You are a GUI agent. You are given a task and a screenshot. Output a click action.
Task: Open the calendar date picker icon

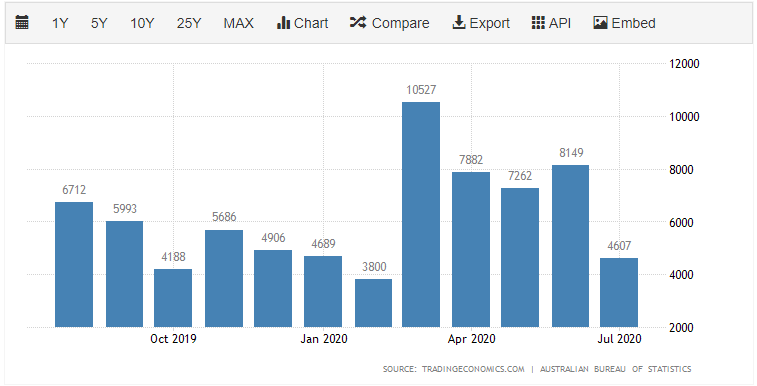click(22, 23)
